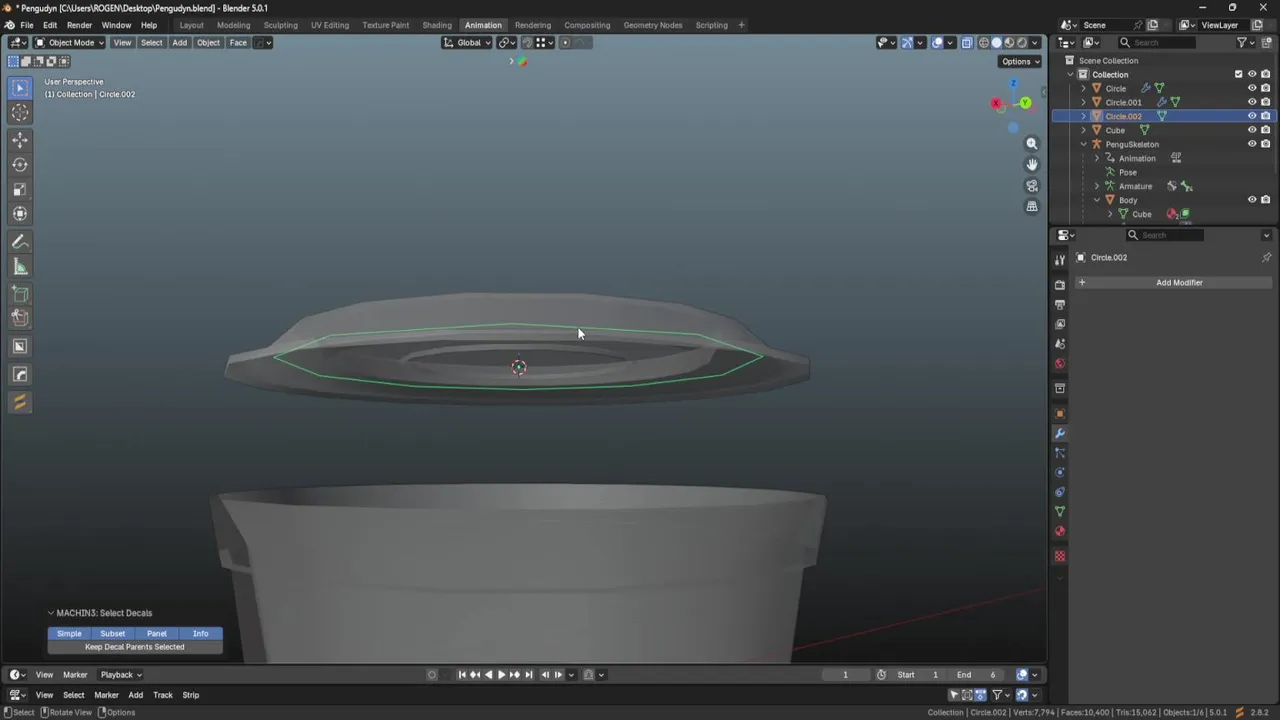This screenshot has height=720, width=1280.
Task: Switch to the Modeling workspace tab
Action: (x=234, y=25)
